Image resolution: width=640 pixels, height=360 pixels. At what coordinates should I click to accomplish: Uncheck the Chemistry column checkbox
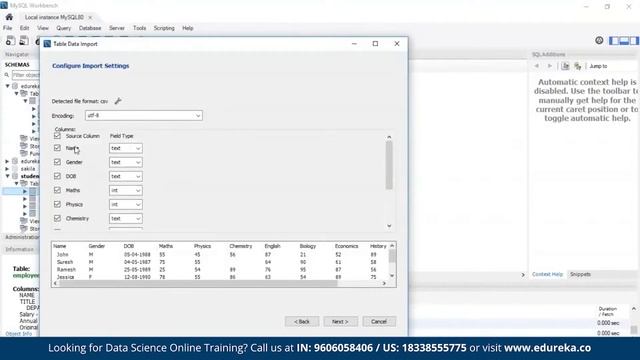(57, 218)
